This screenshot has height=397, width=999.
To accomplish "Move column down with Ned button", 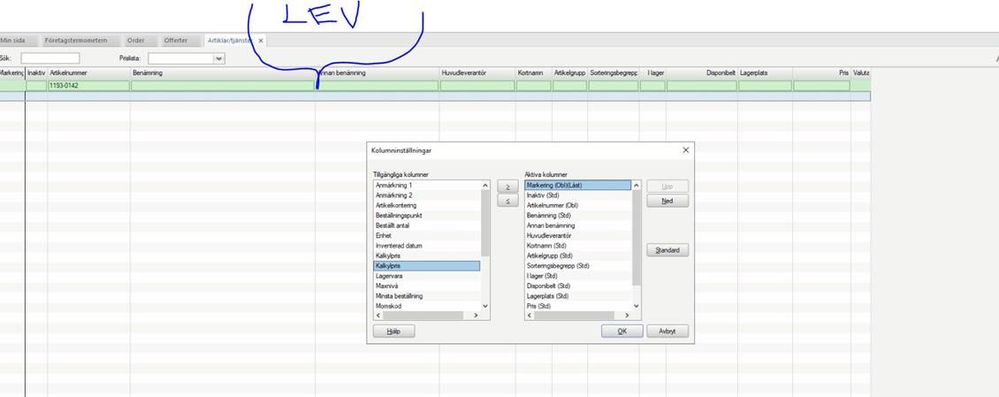I will coord(667,201).
